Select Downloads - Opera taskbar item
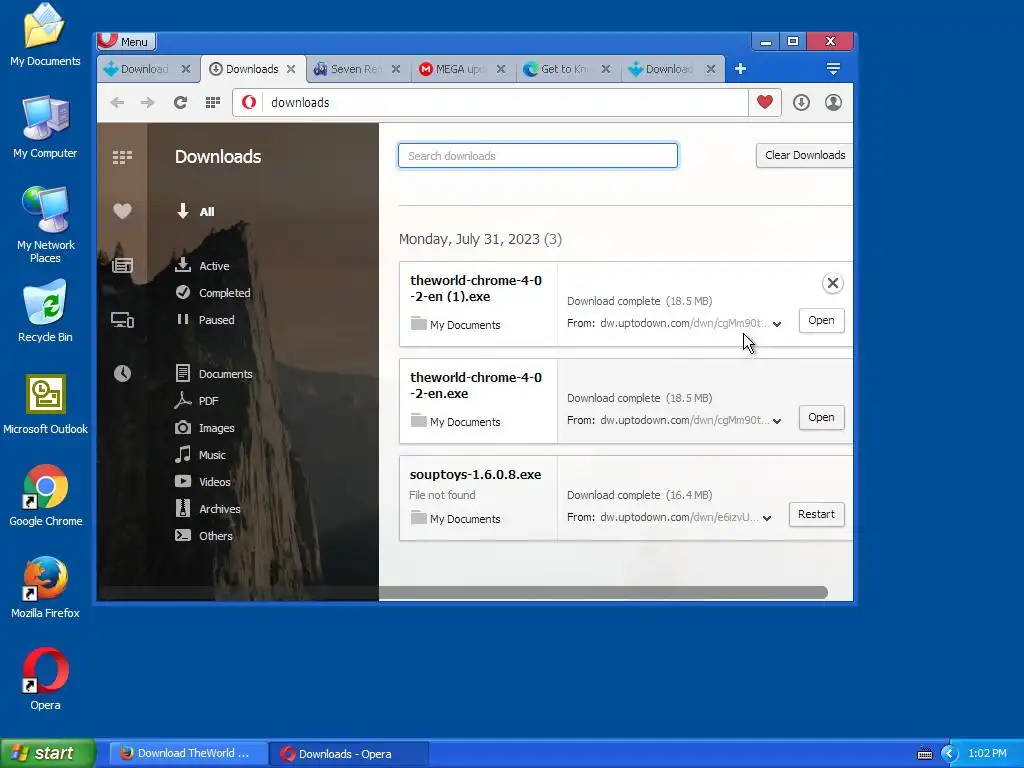 coord(348,754)
